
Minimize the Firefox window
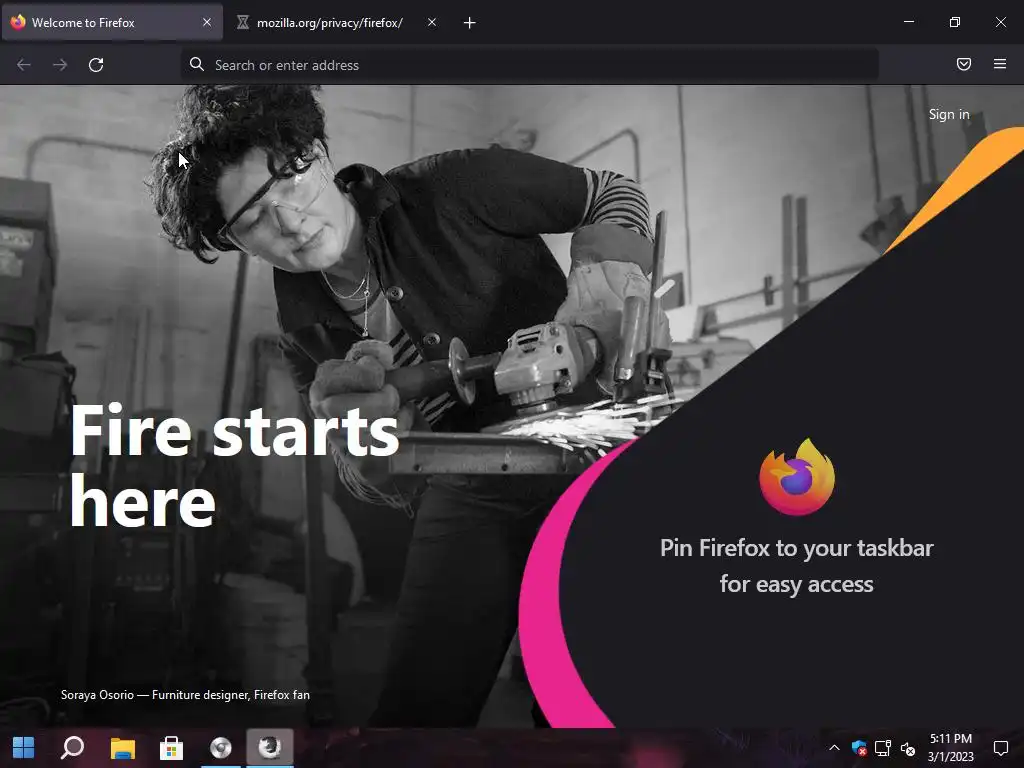(x=908, y=22)
